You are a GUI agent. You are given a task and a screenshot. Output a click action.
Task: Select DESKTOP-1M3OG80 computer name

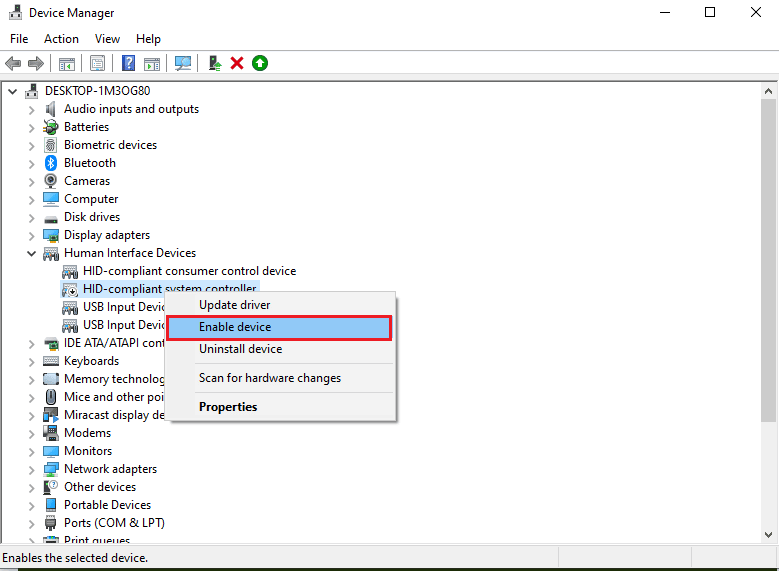coord(97,91)
